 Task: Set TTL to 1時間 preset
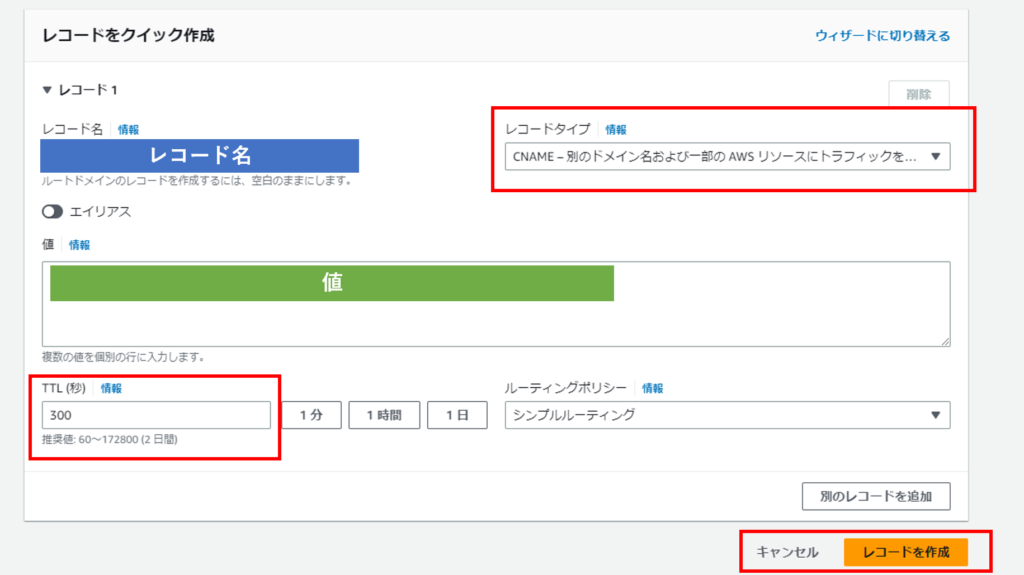(x=384, y=415)
